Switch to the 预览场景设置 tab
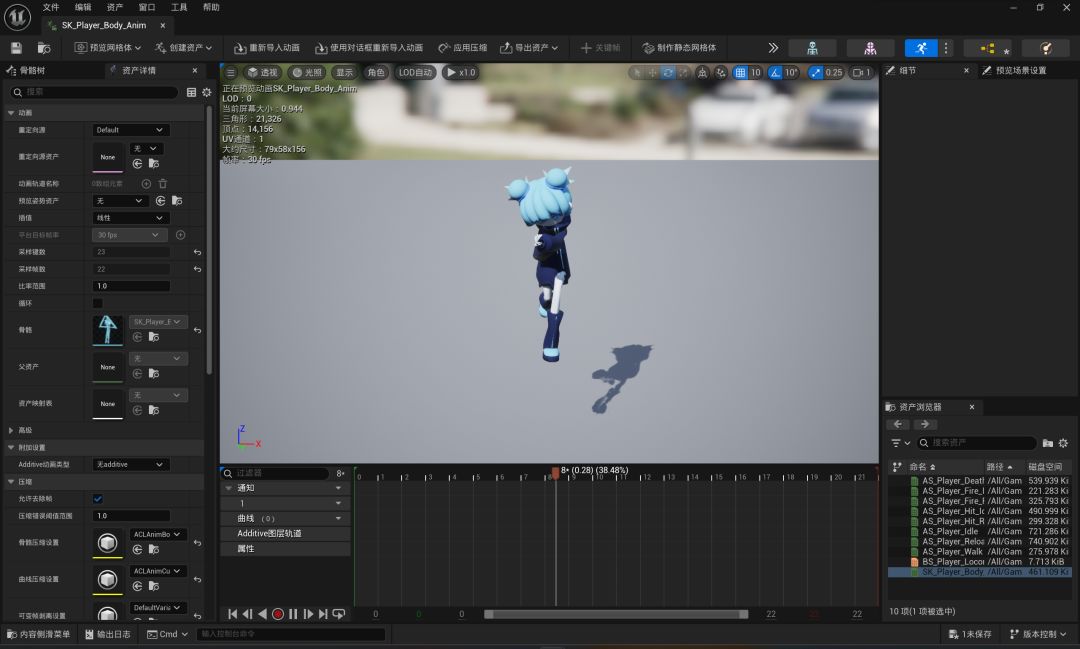The image size is (1080, 649). [x=1014, y=70]
